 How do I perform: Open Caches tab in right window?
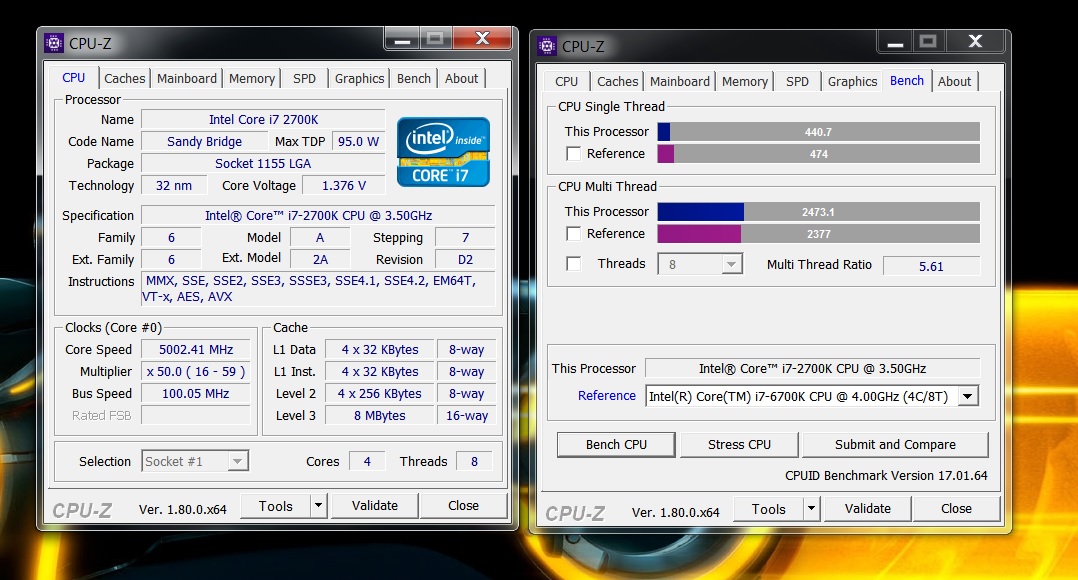(x=617, y=81)
